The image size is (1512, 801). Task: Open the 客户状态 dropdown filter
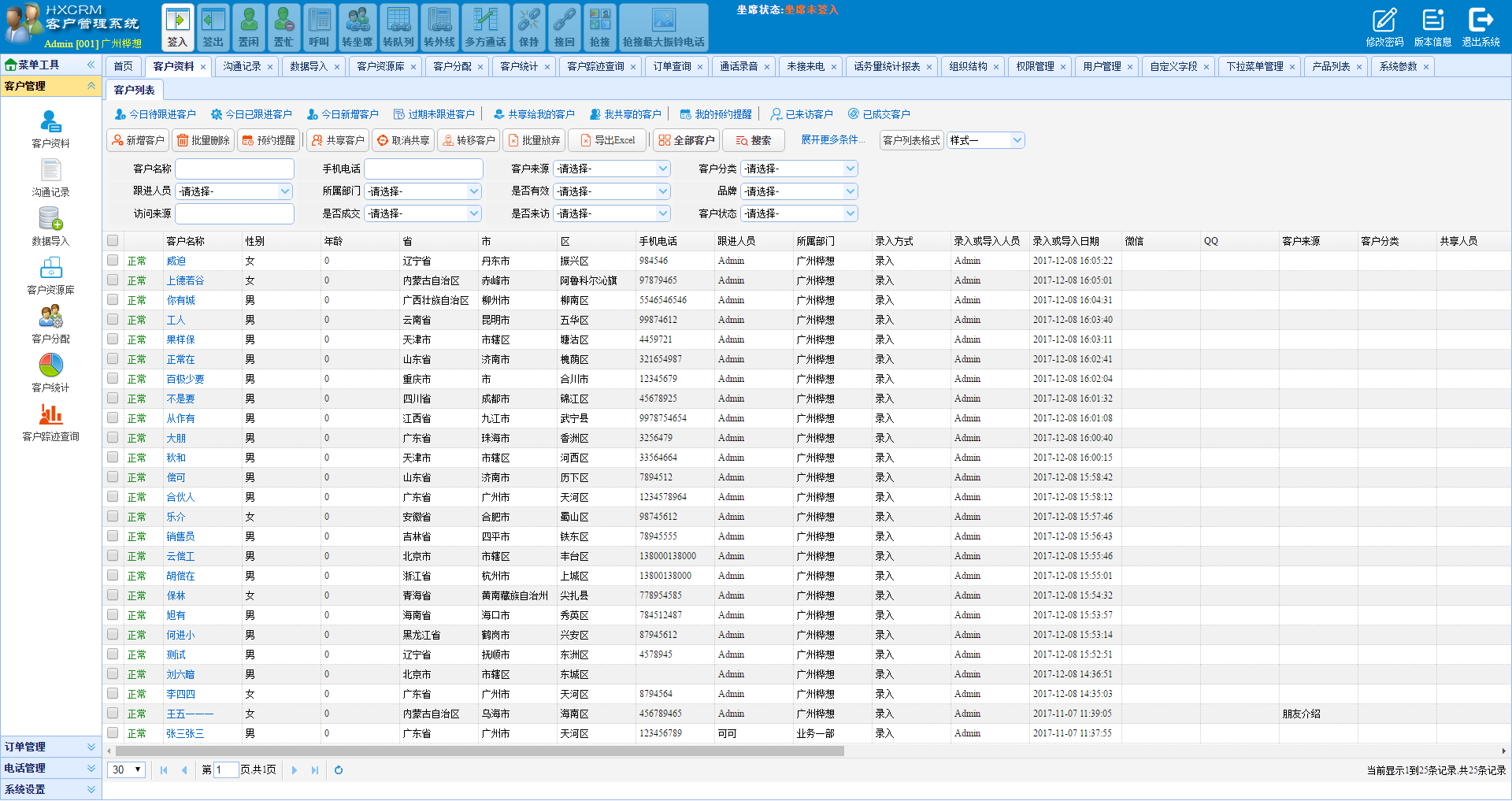799,213
